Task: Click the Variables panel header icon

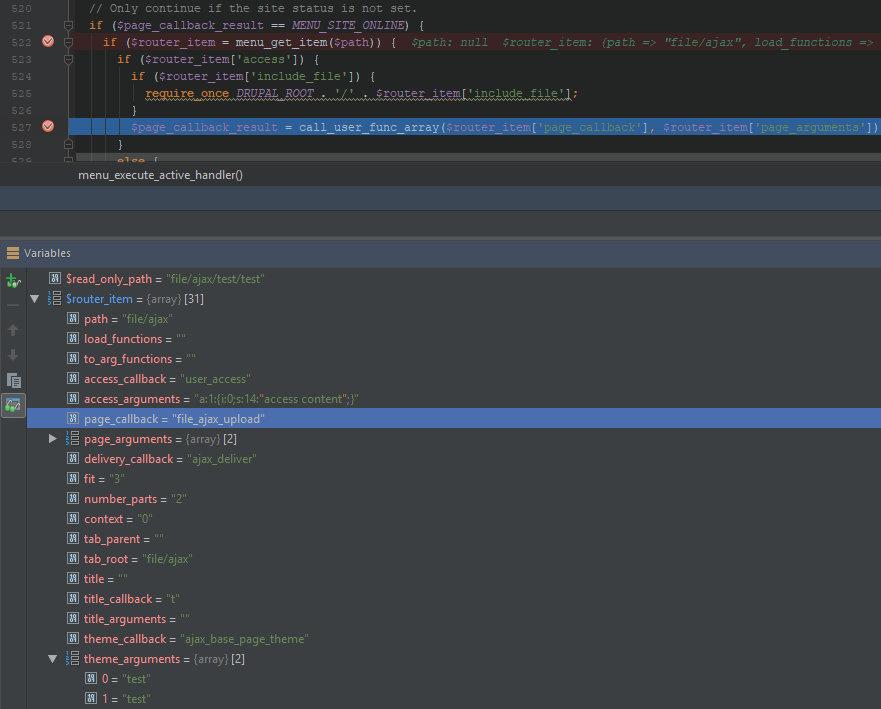Action: 12,253
